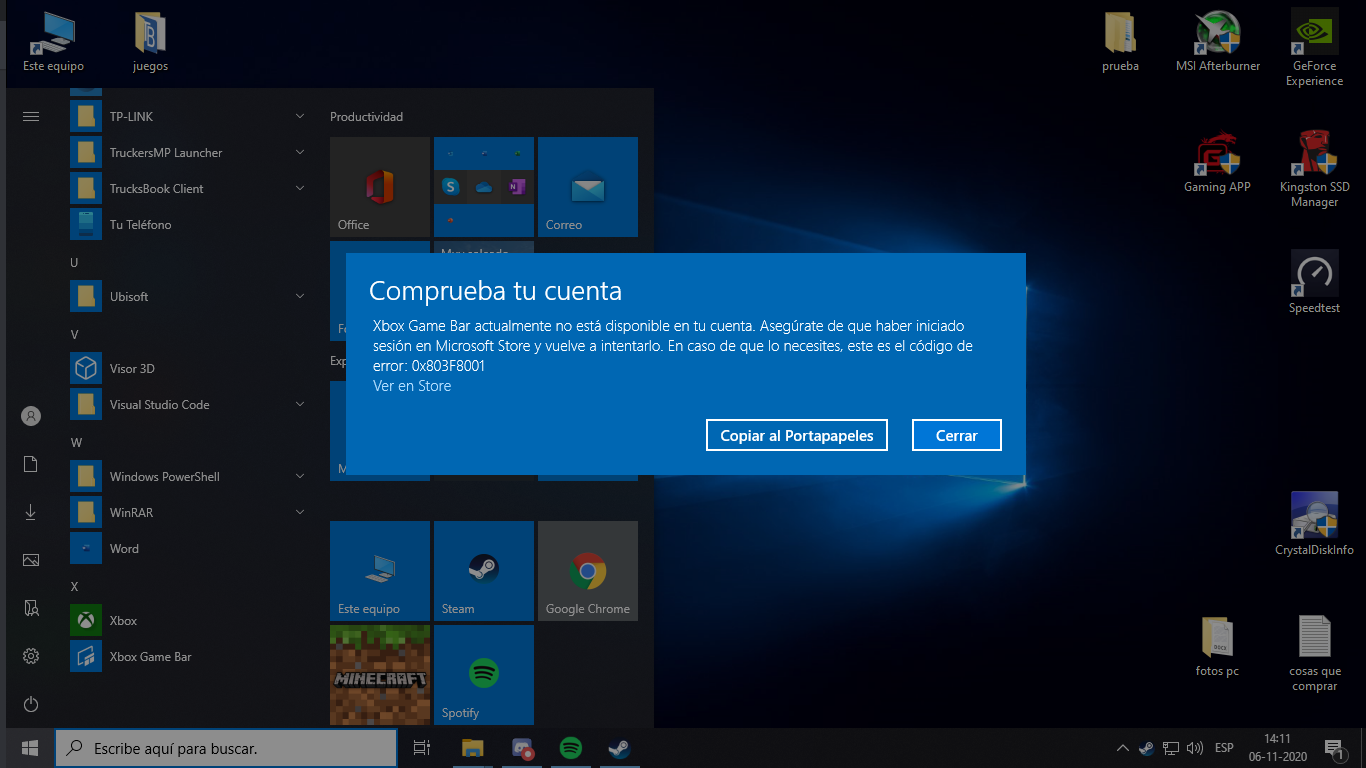This screenshot has width=1366, height=768.
Task: Click Windows Start button
Action: (x=29, y=748)
